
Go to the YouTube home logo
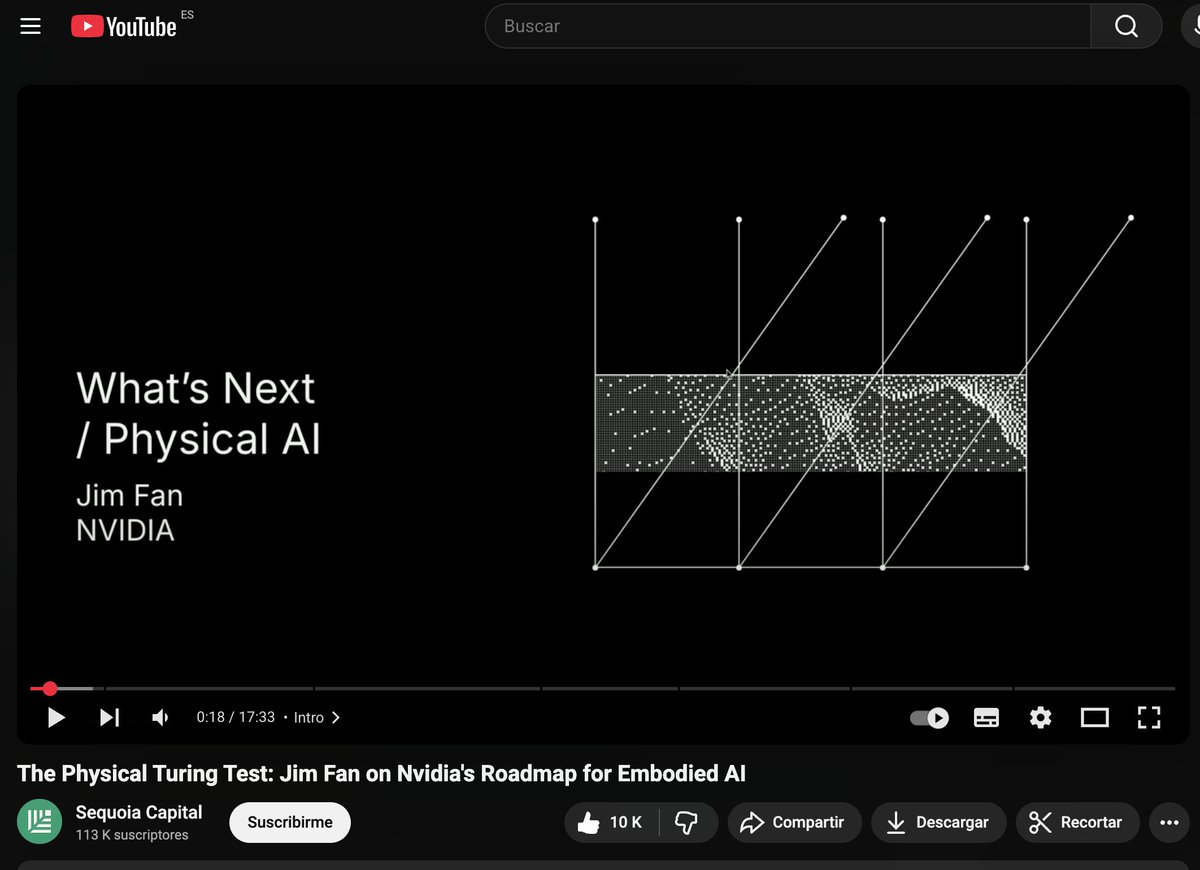click(124, 27)
